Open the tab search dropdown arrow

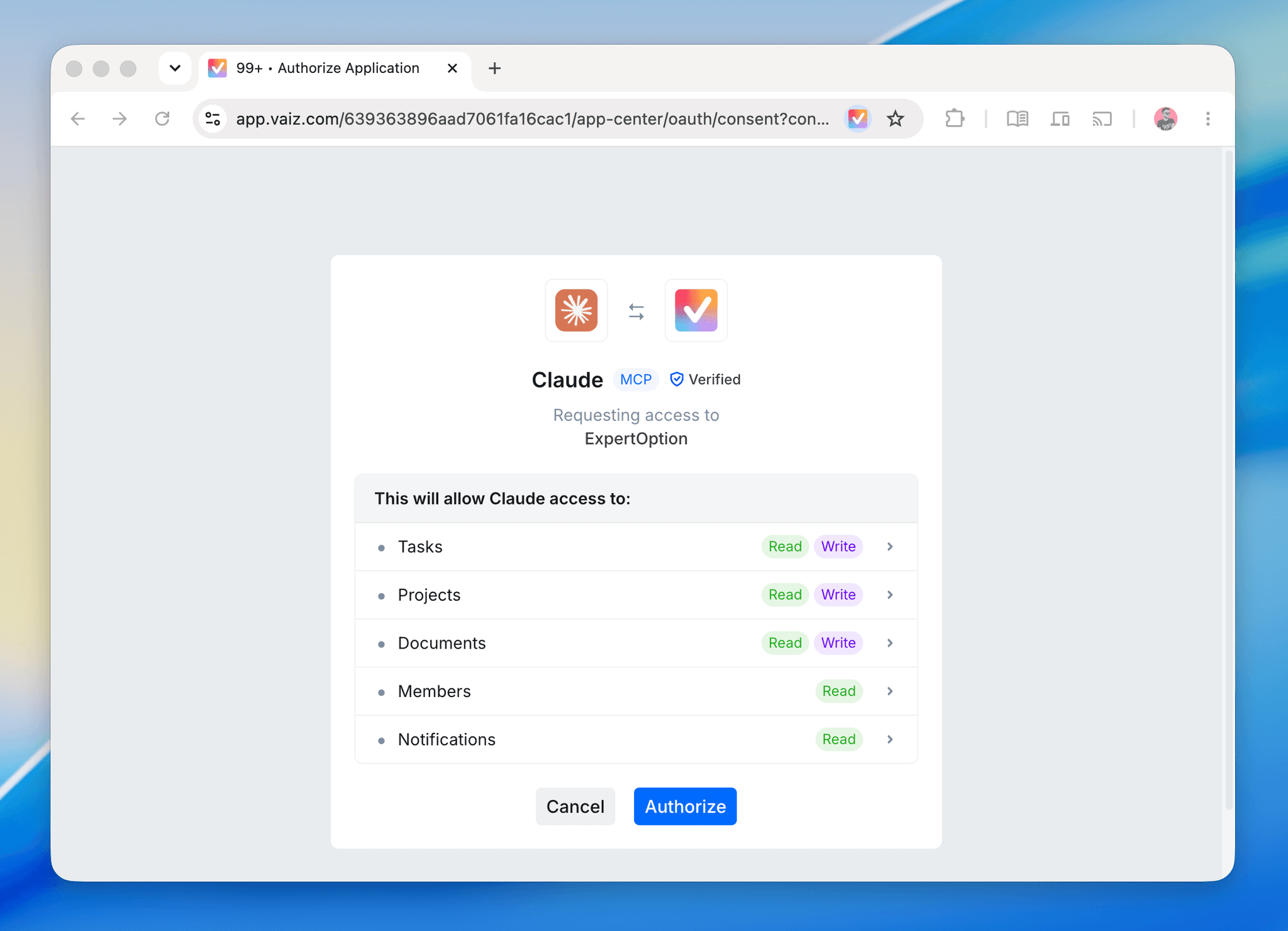175,68
